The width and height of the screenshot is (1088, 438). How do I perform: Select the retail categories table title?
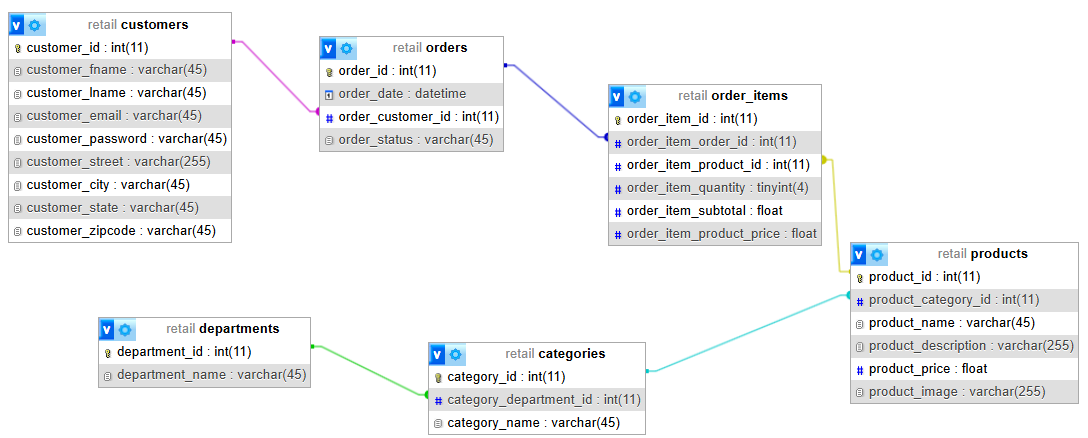click(x=555, y=354)
